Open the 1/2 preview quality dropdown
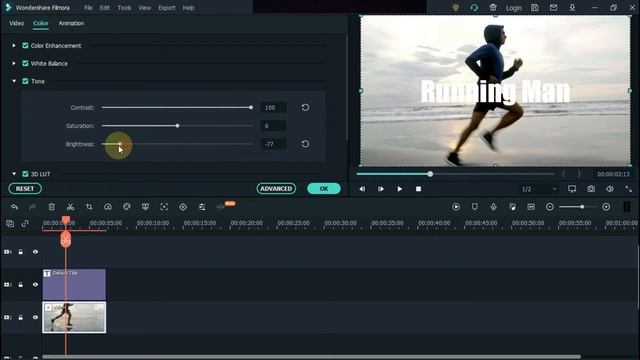This screenshot has height=360, width=640. [x=539, y=189]
